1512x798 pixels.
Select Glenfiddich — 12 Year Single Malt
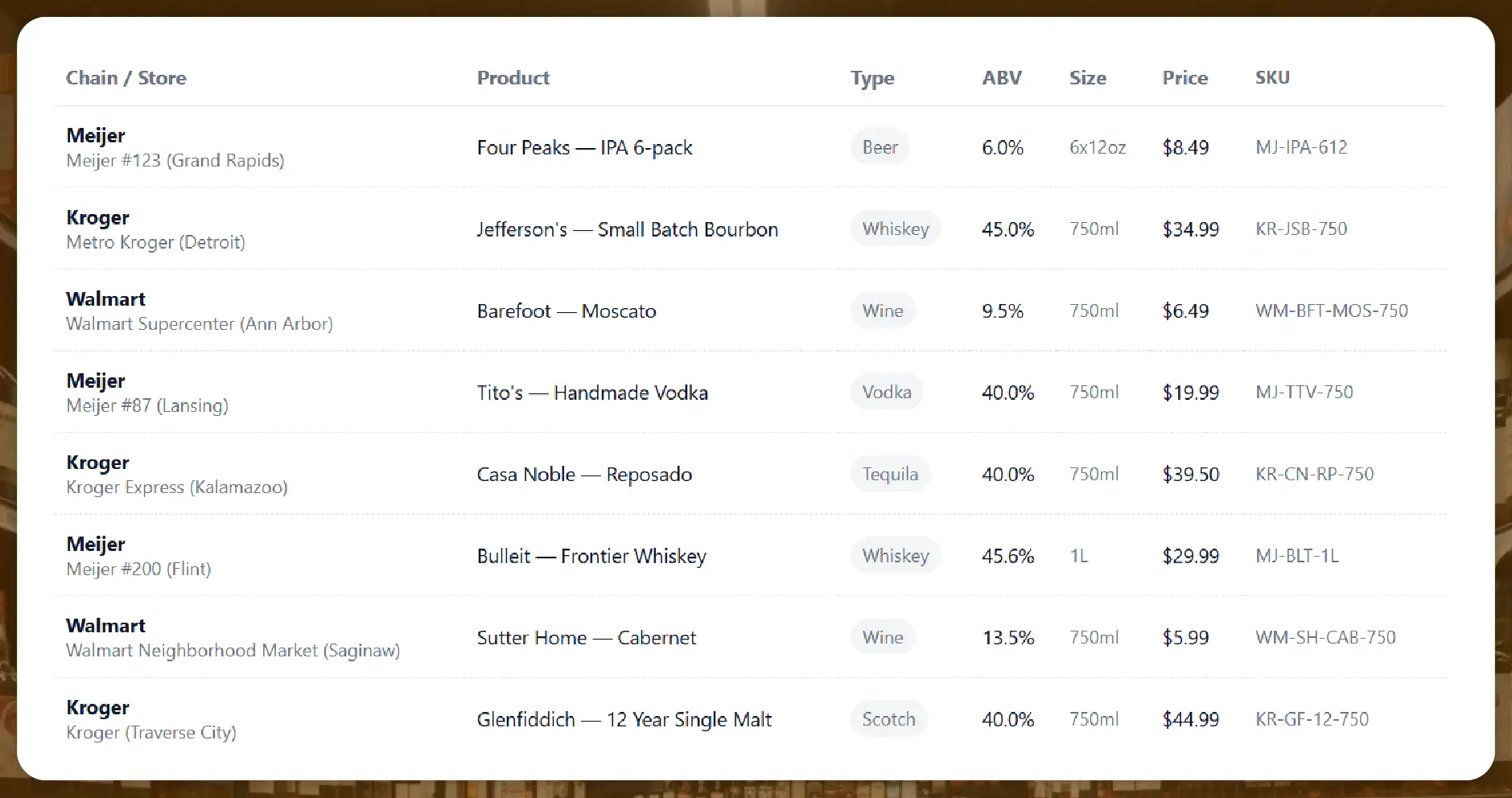tap(624, 719)
